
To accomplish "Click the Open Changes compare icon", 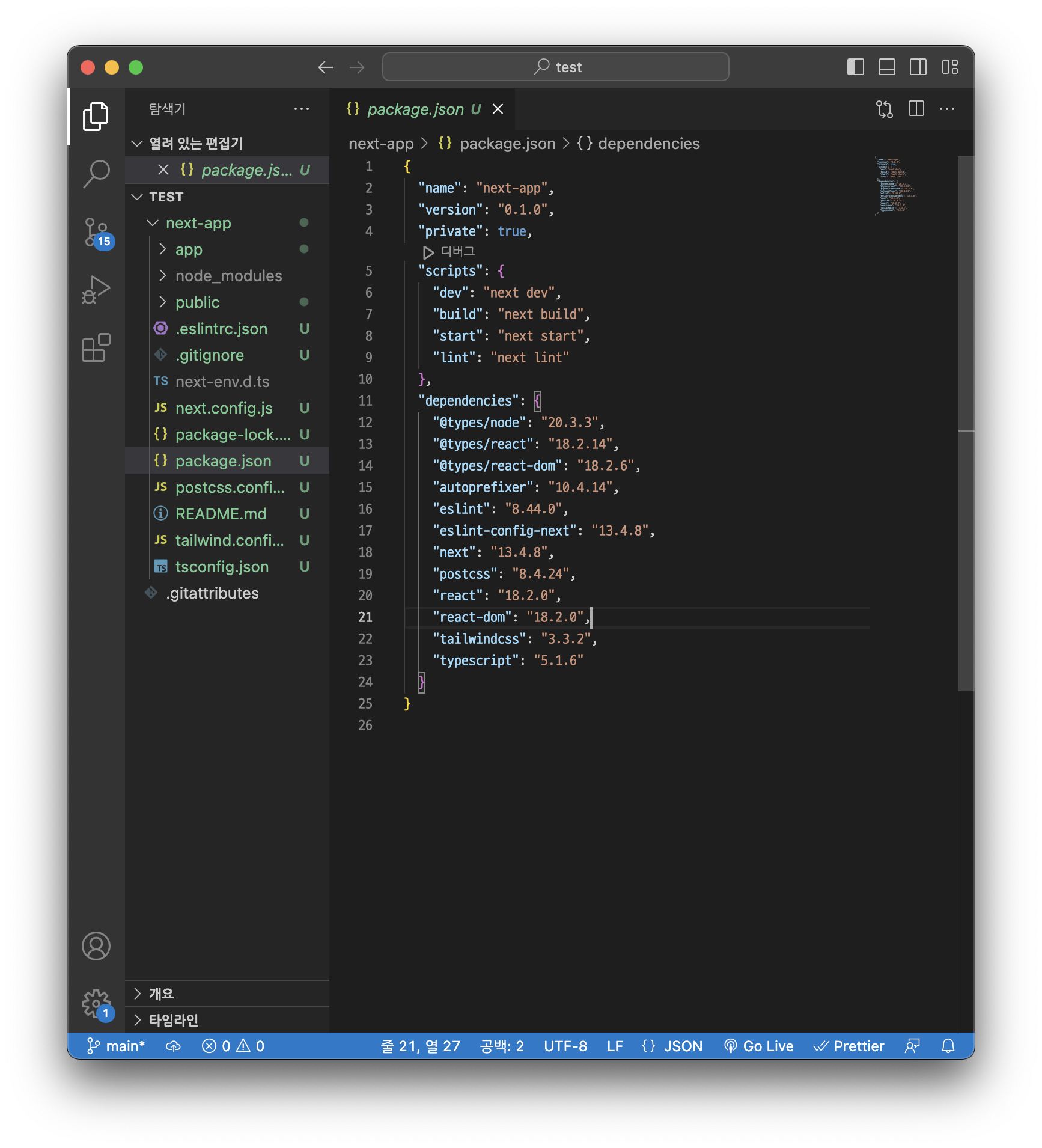I will click(x=884, y=109).
